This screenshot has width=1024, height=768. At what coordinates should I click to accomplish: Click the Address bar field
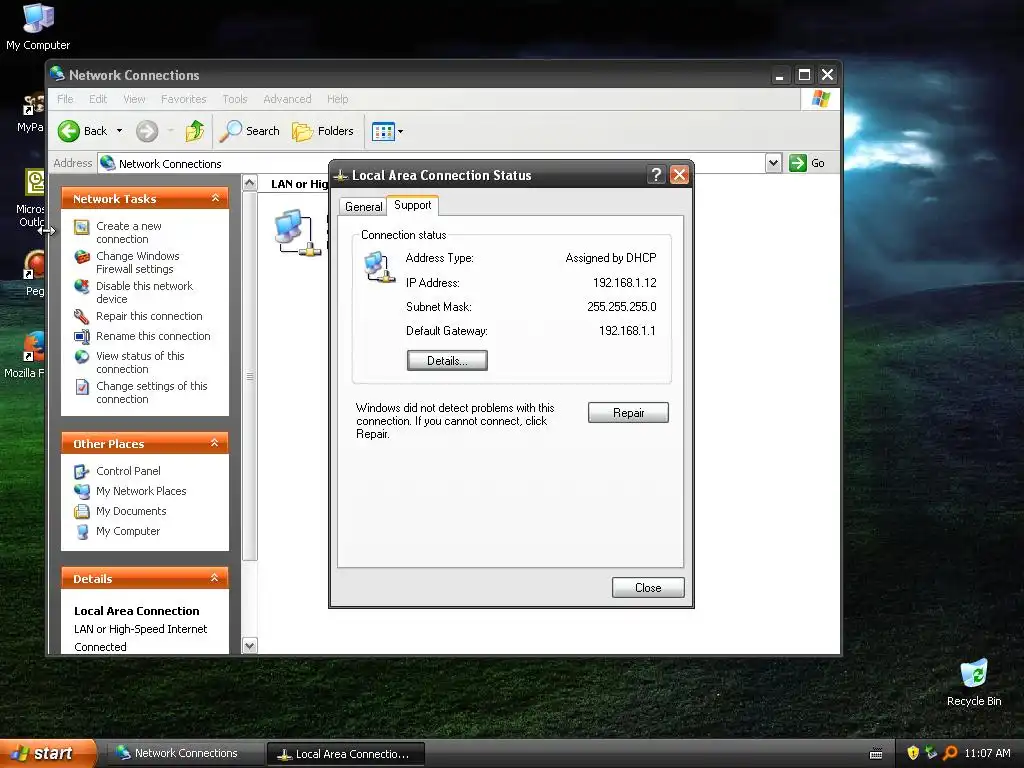point(431,163)
